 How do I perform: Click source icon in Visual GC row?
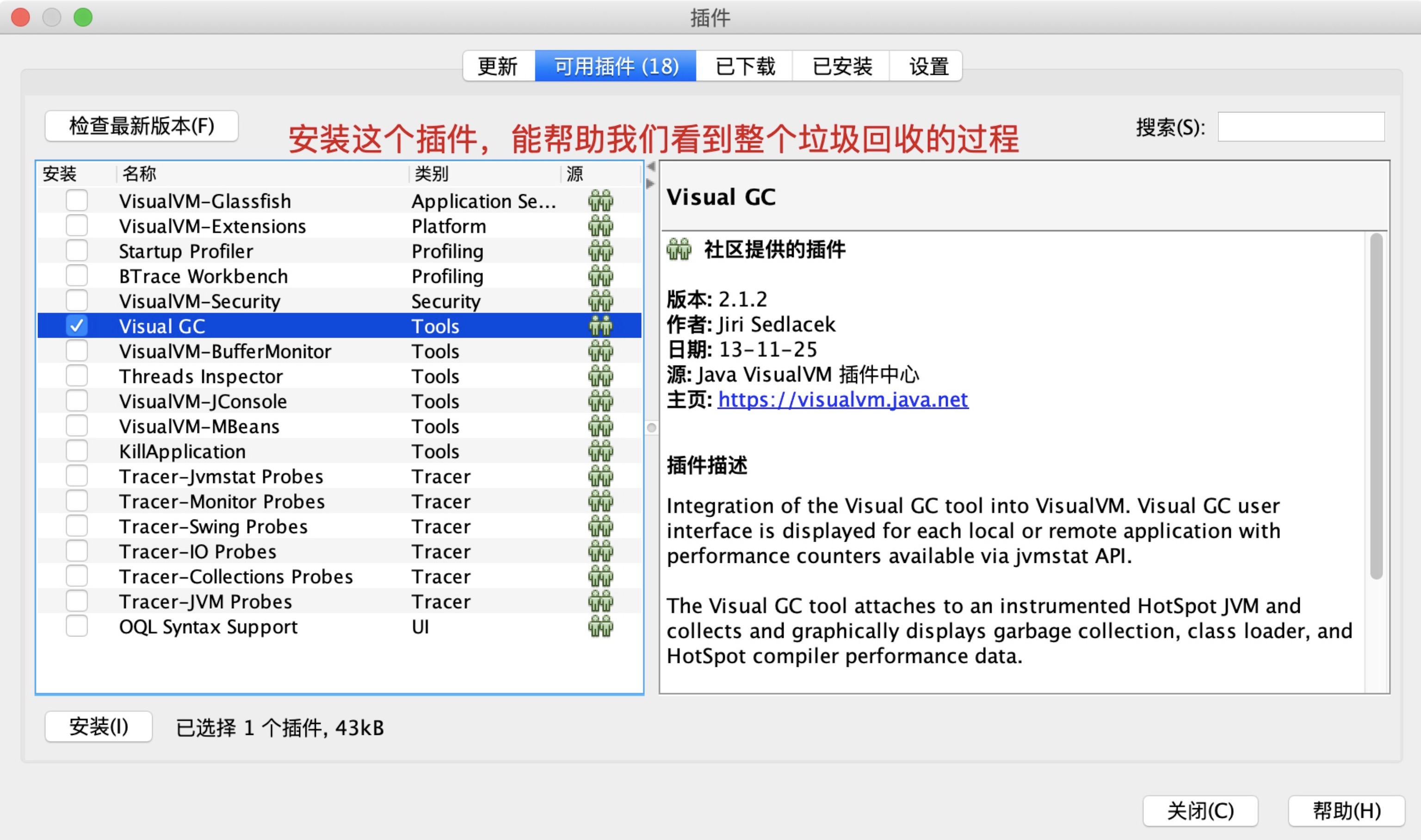[600, 326]
